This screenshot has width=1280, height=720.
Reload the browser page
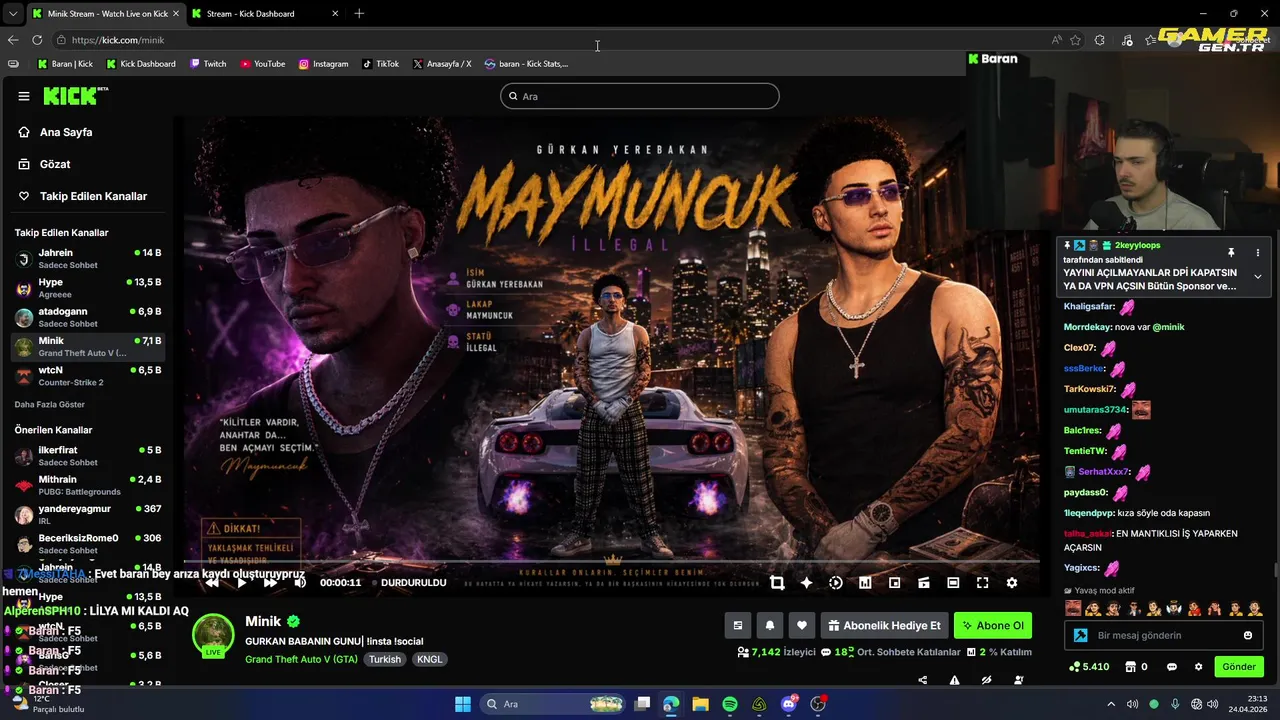click(37, 40)
